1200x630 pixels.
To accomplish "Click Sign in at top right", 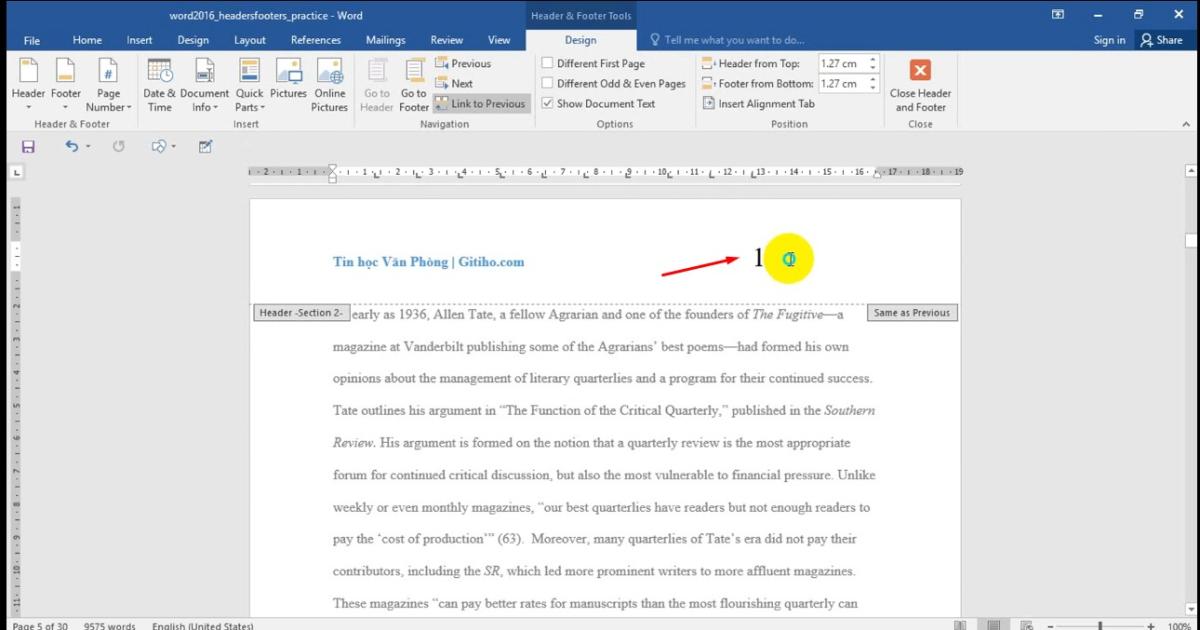I will click(1109, 40).
